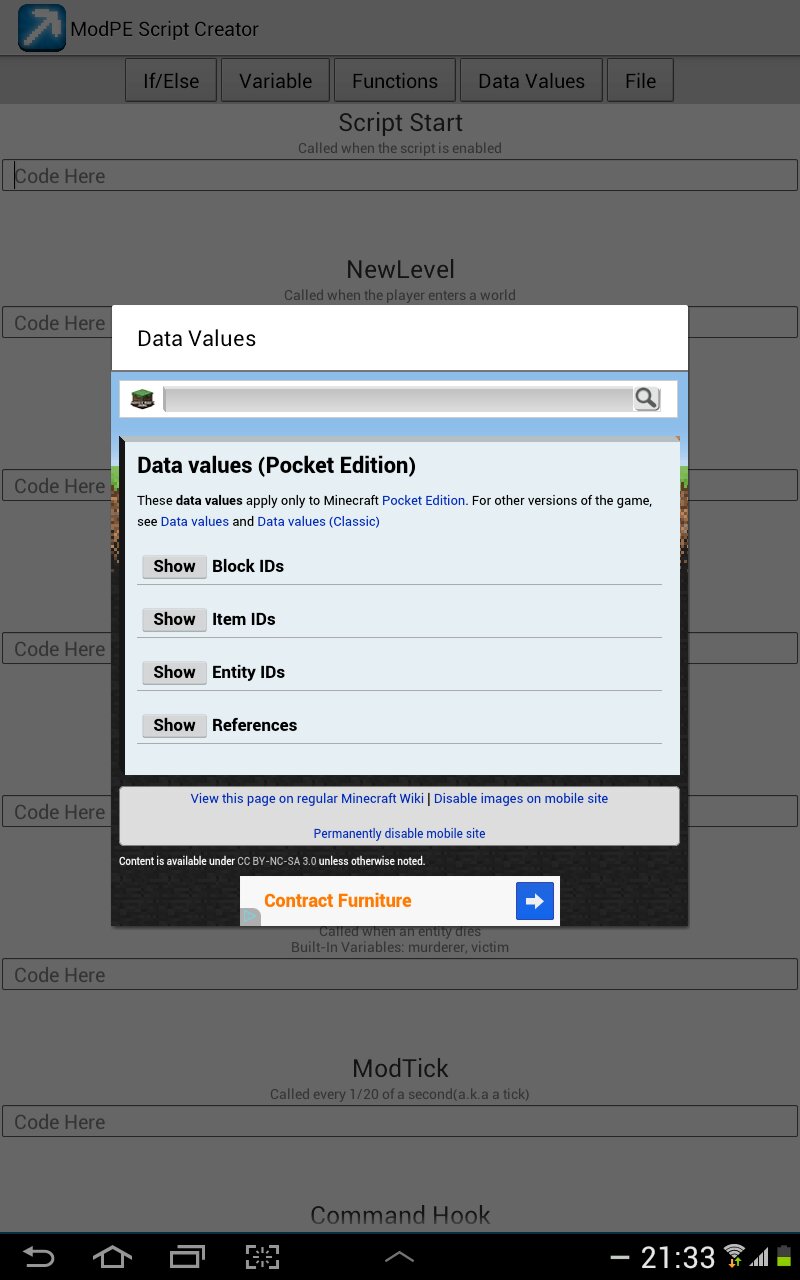Tap the magnifier search icon
This screenshot has width=800, height=1280.
(x=646, y=399)
